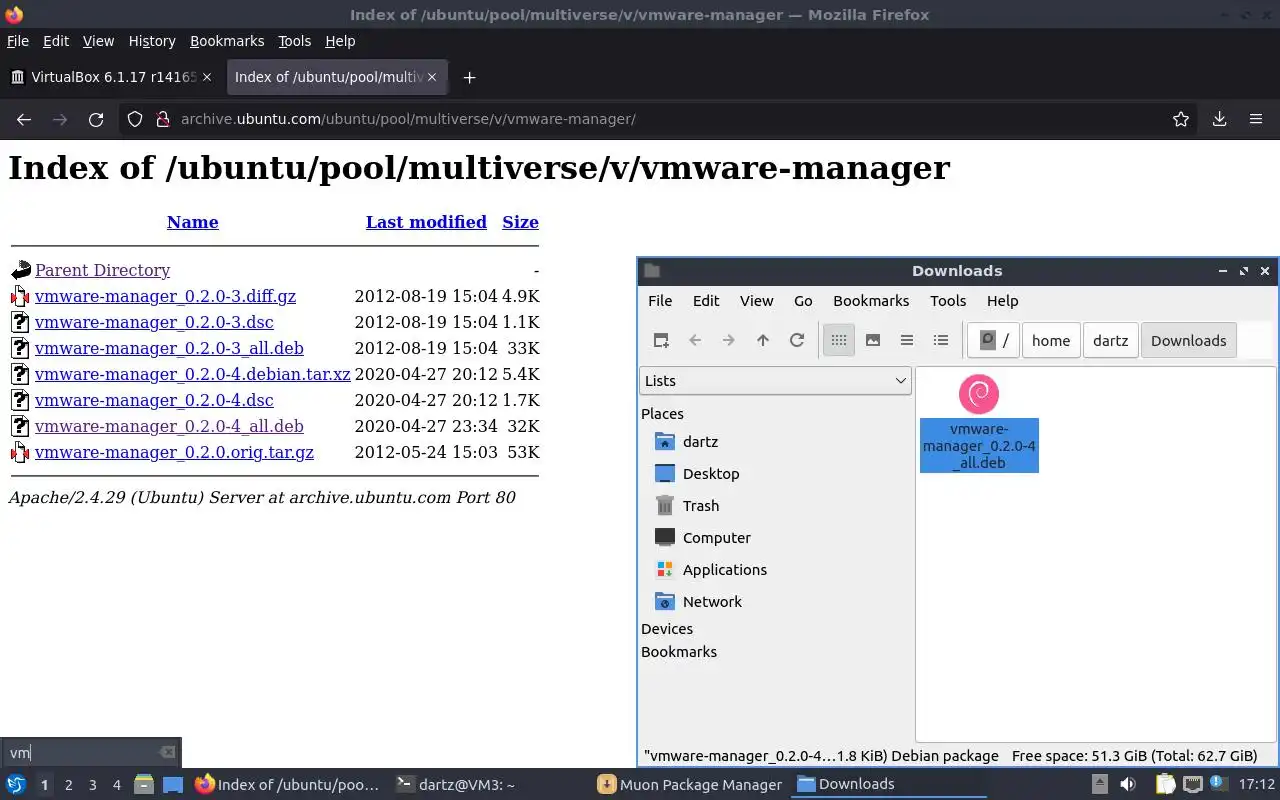Image resolution: width=1280 pixels, height=800 pixels.
Task: Open Muon Package Manager from taskbar
Action: click(x=690, y=784)
